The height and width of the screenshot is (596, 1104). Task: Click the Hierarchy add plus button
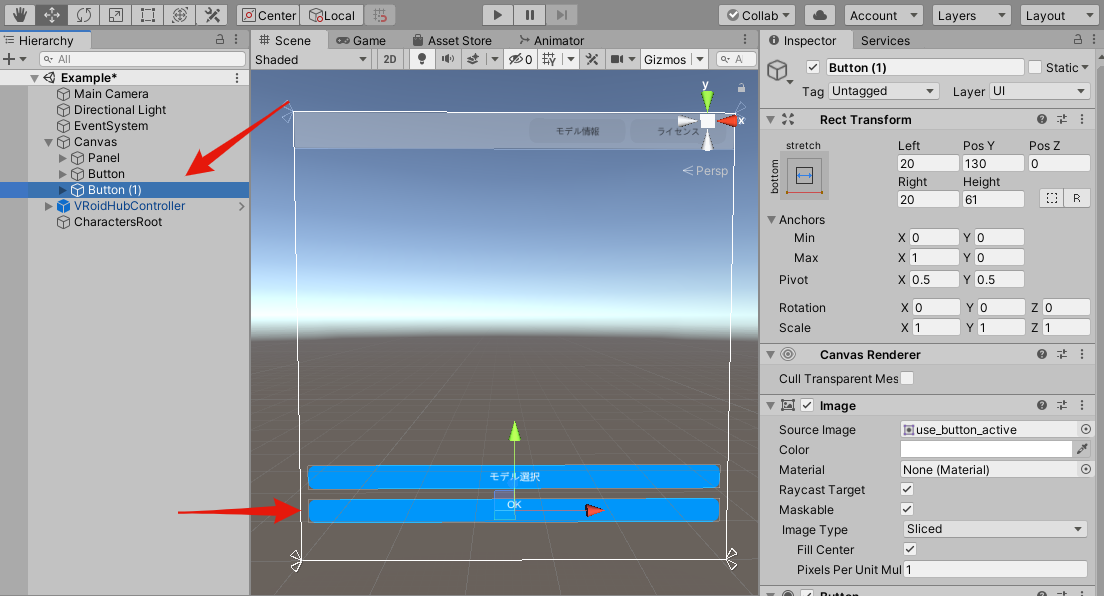click(9, 59)
